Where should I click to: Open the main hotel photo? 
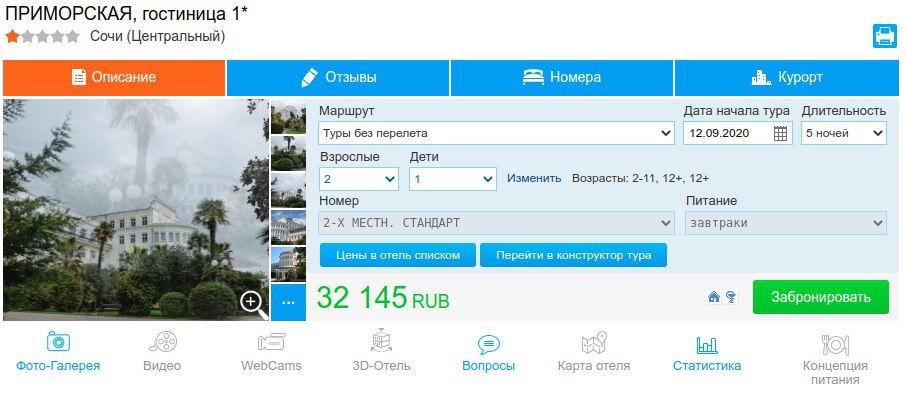136,210
